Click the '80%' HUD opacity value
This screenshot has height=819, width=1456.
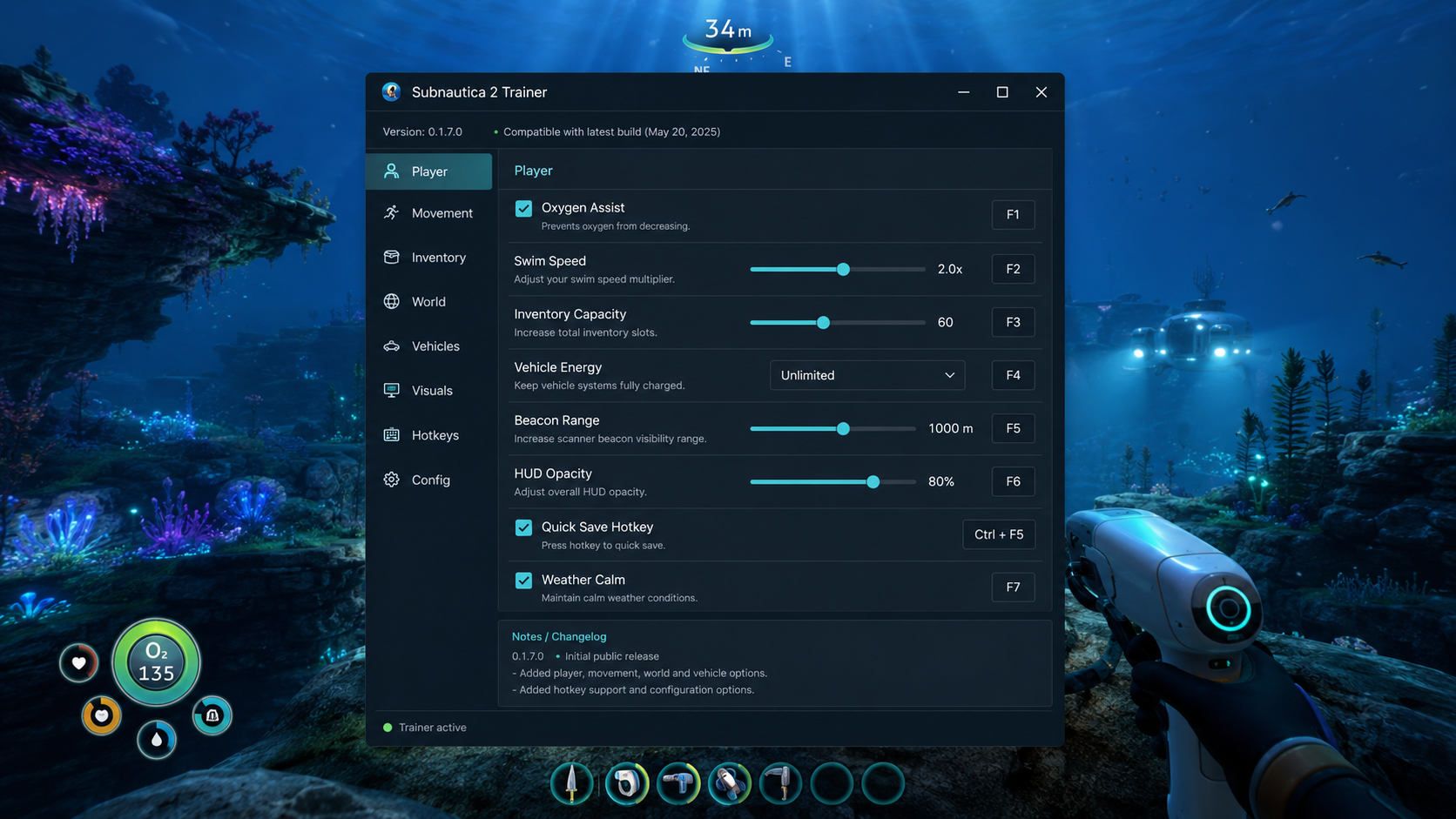coord(941,481)
